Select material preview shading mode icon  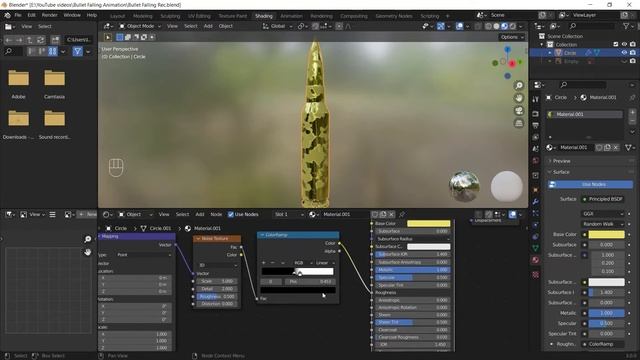click(x=504, y=26)
